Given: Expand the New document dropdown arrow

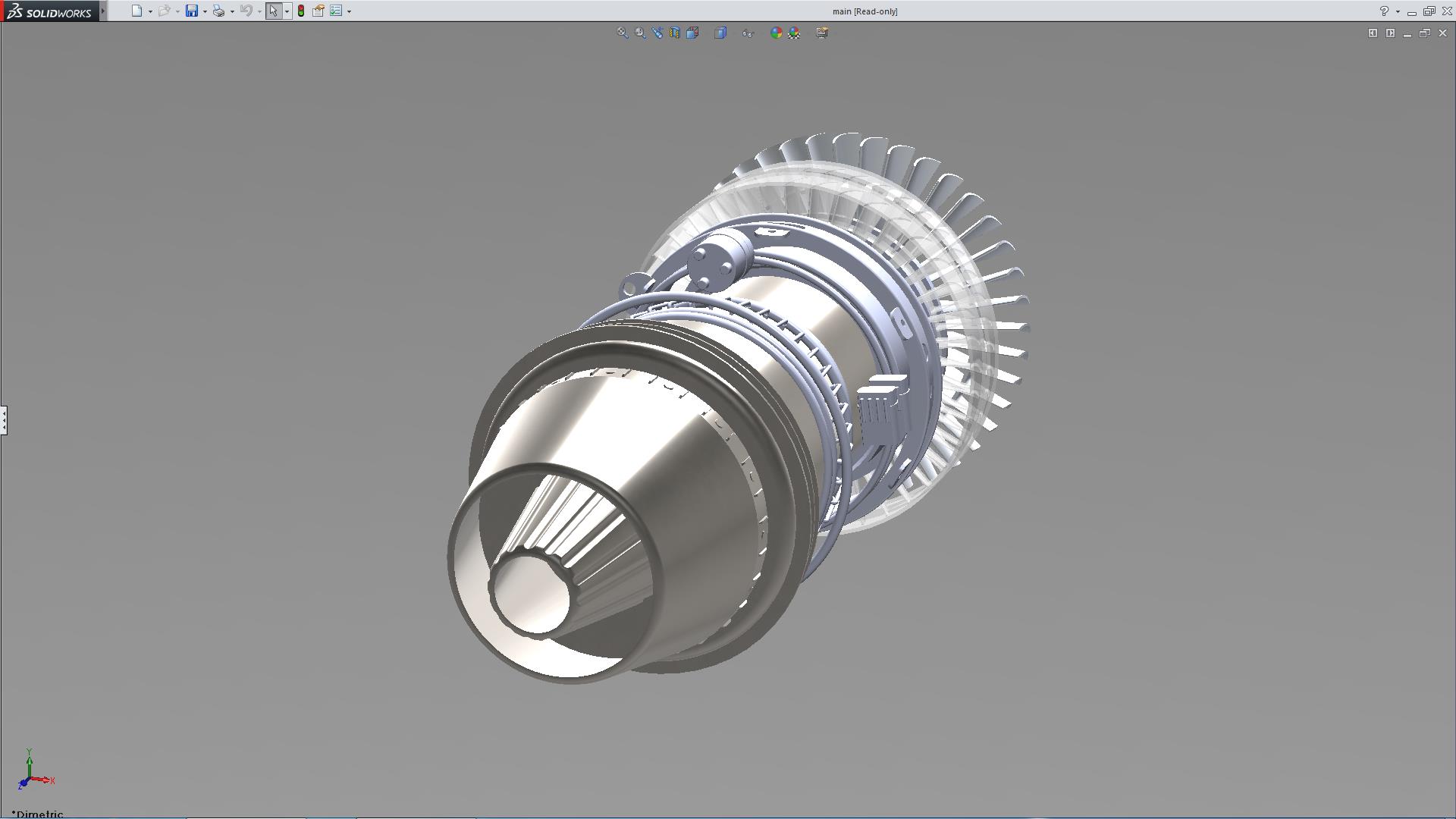Looking at the screenshot, I should [150, 11].
